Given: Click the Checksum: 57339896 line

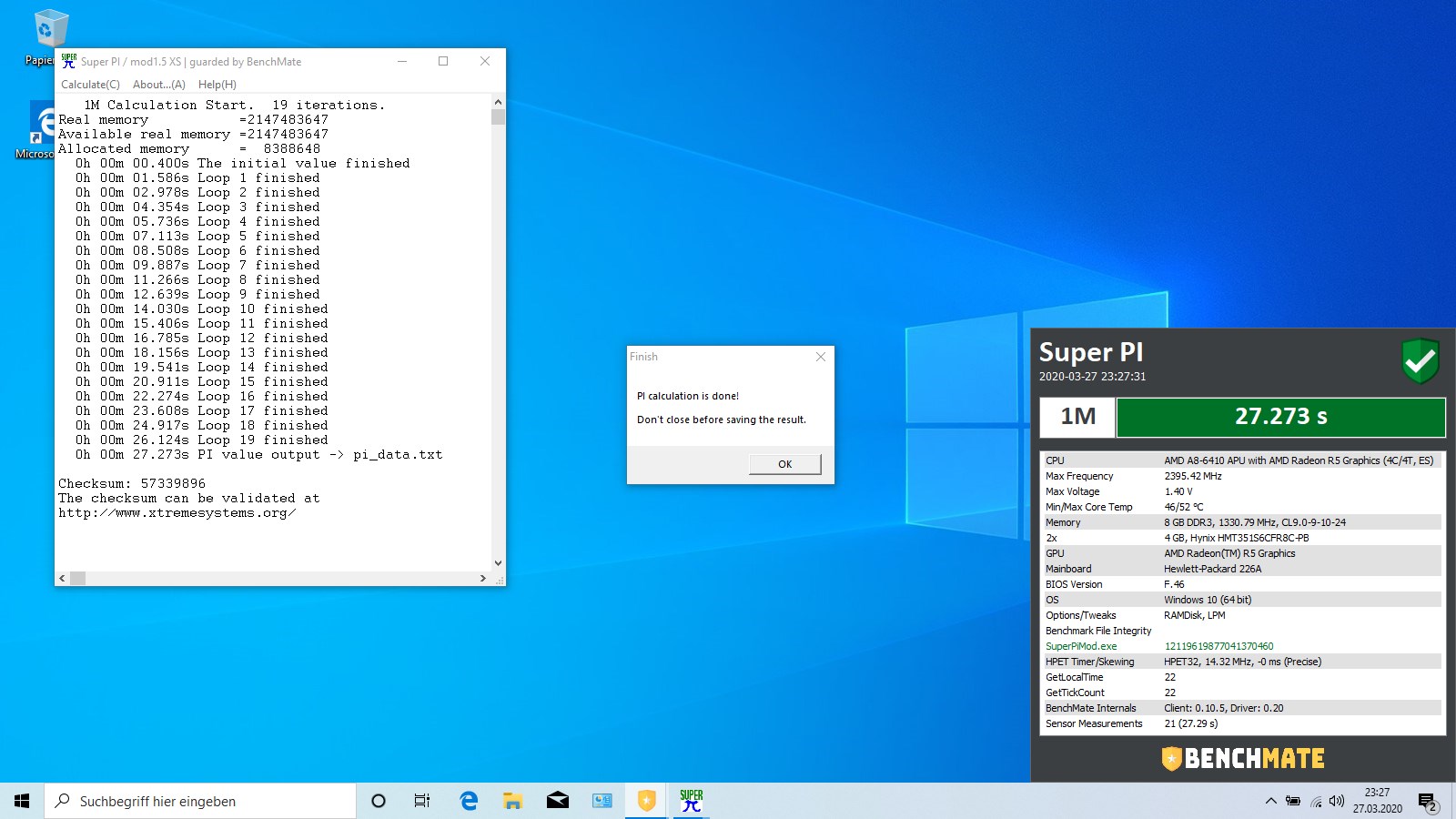Looking at the screenshot, I should pos(132,483).
